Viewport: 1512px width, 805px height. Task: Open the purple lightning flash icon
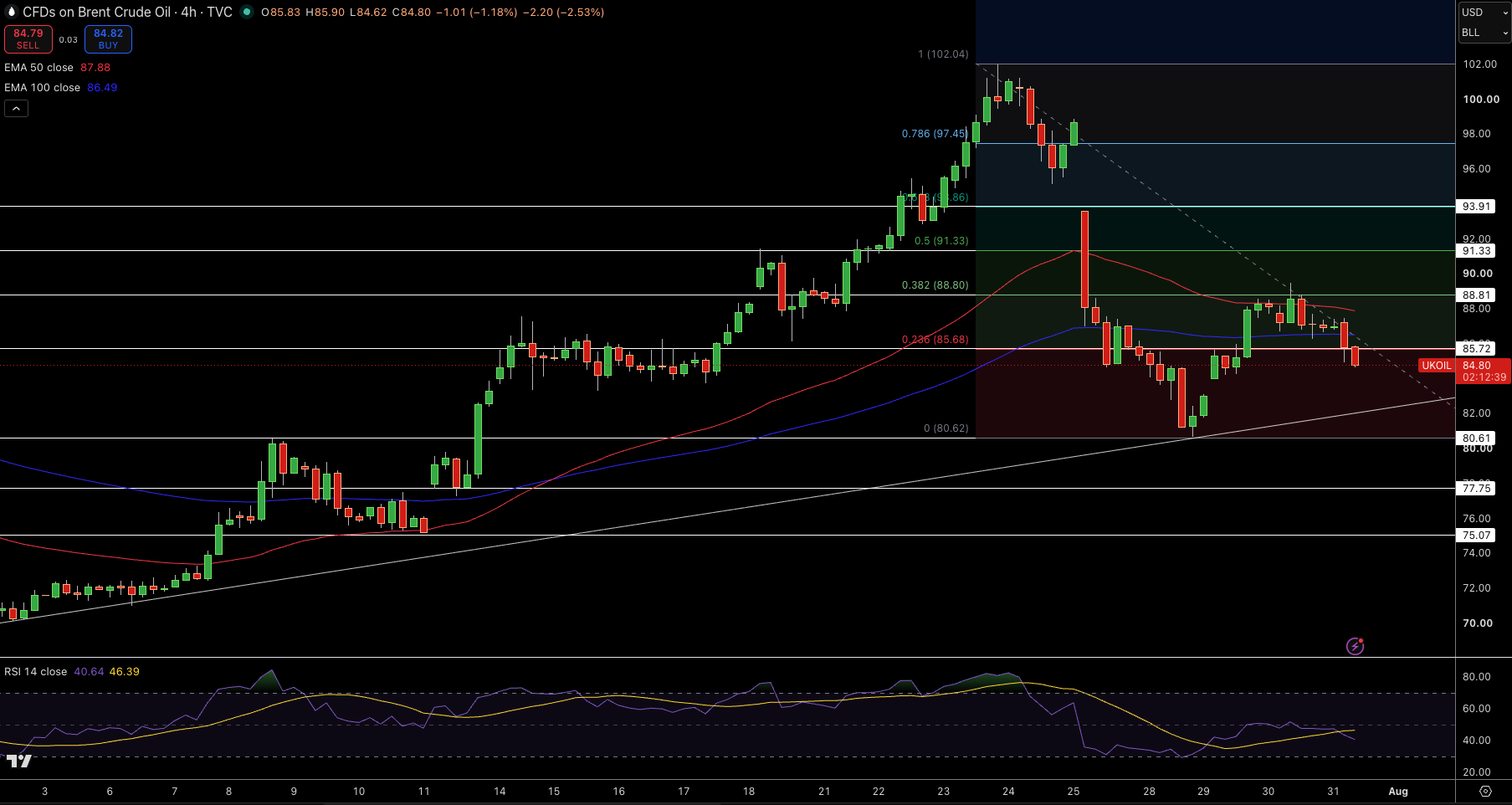[x=1355, y=646]
